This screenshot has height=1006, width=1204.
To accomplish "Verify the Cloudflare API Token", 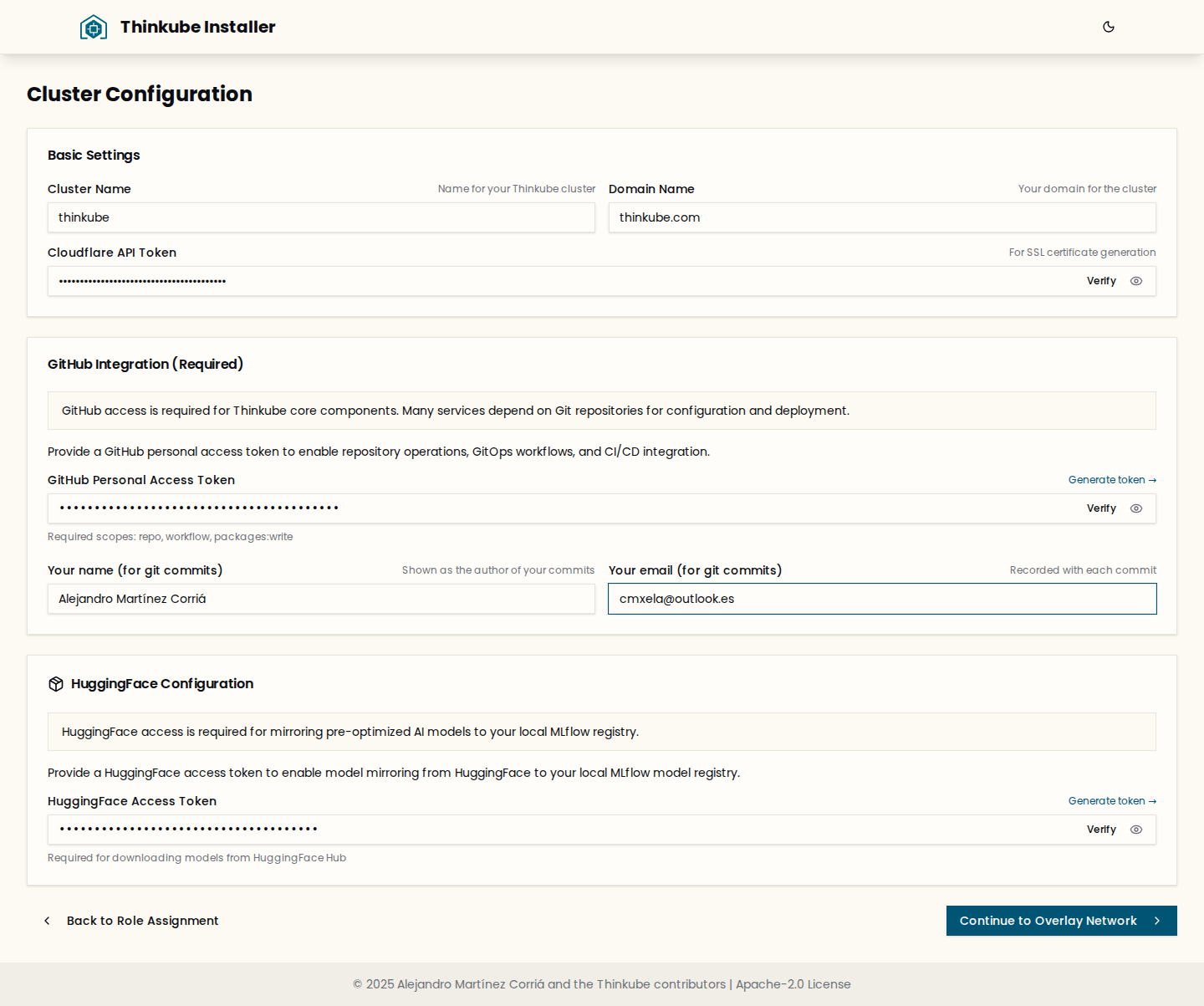I will coord(1101,281).
